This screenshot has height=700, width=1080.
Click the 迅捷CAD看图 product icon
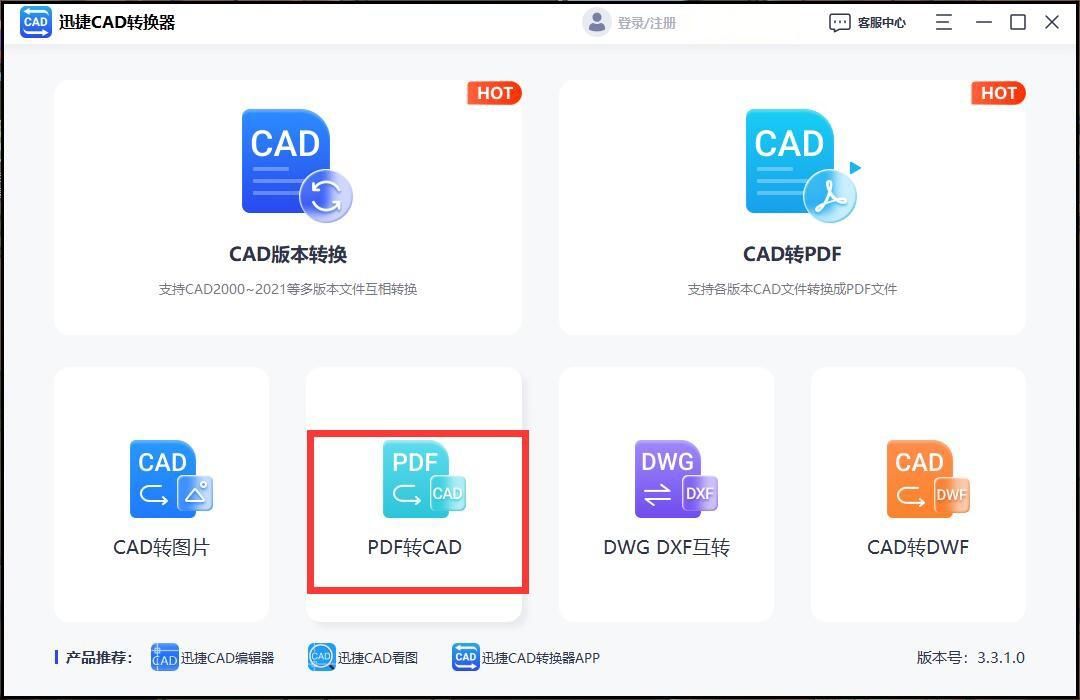pos(321,657)
